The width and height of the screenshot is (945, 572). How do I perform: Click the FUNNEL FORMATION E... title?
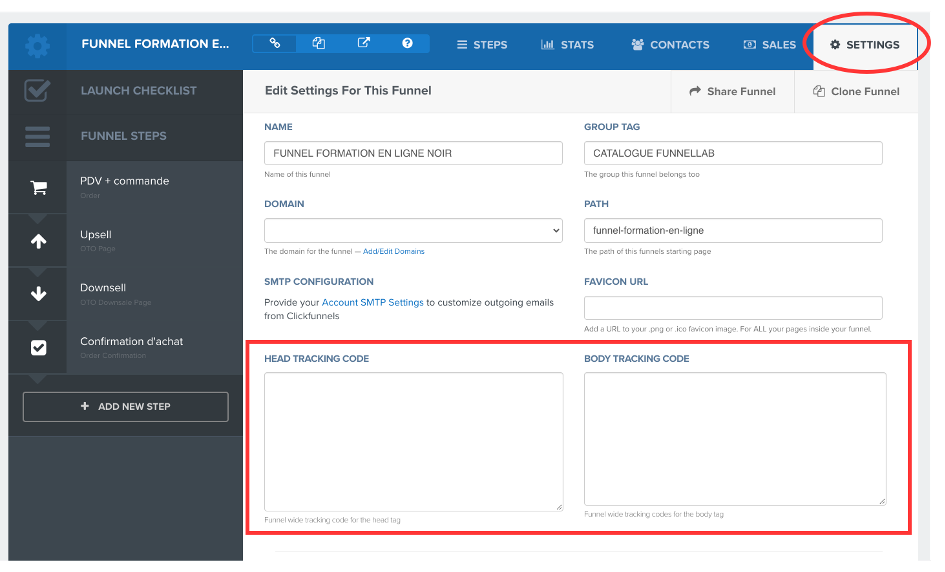tap(155, 44)
